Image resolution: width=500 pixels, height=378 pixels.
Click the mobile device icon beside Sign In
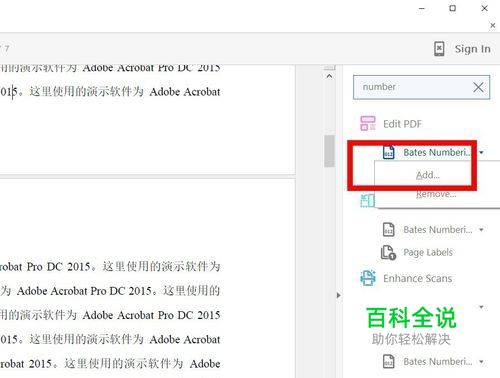pyautogui.click(x=439, y=49)
